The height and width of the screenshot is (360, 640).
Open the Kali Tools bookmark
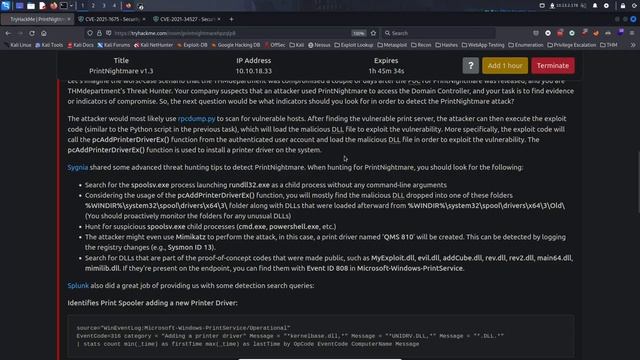coord(49,45)
